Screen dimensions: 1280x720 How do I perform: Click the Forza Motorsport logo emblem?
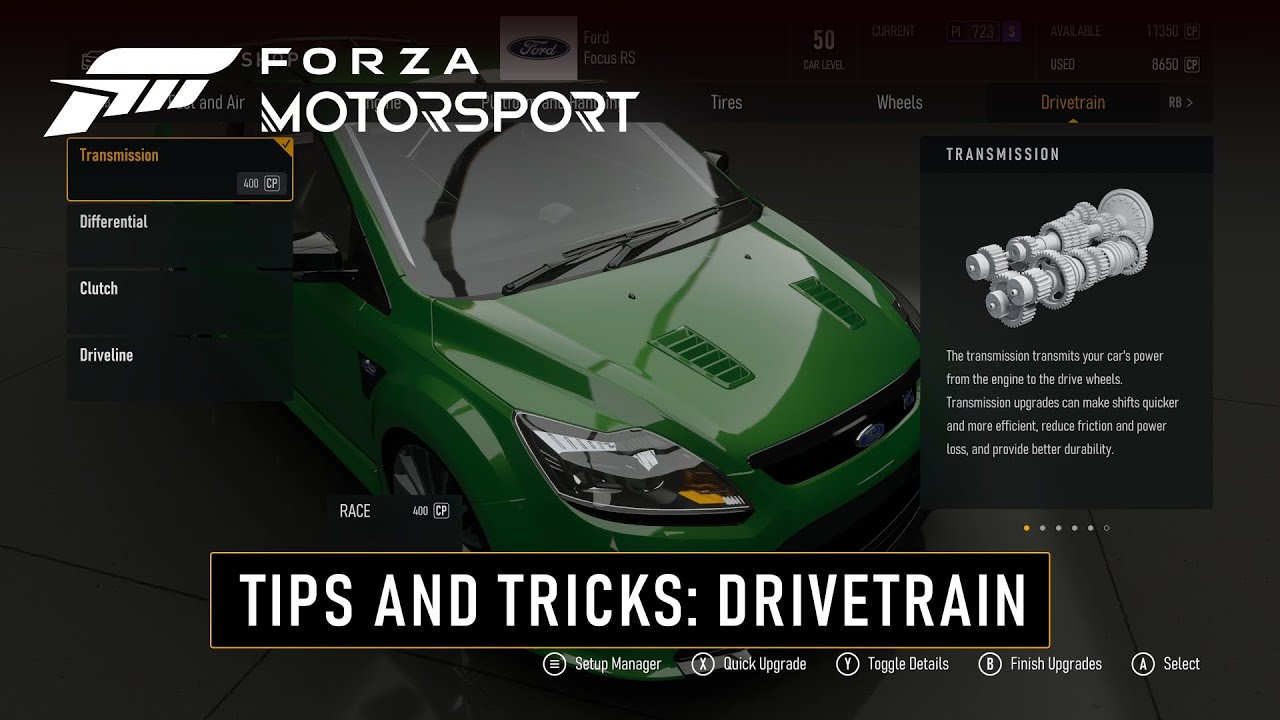click(140, 94)
